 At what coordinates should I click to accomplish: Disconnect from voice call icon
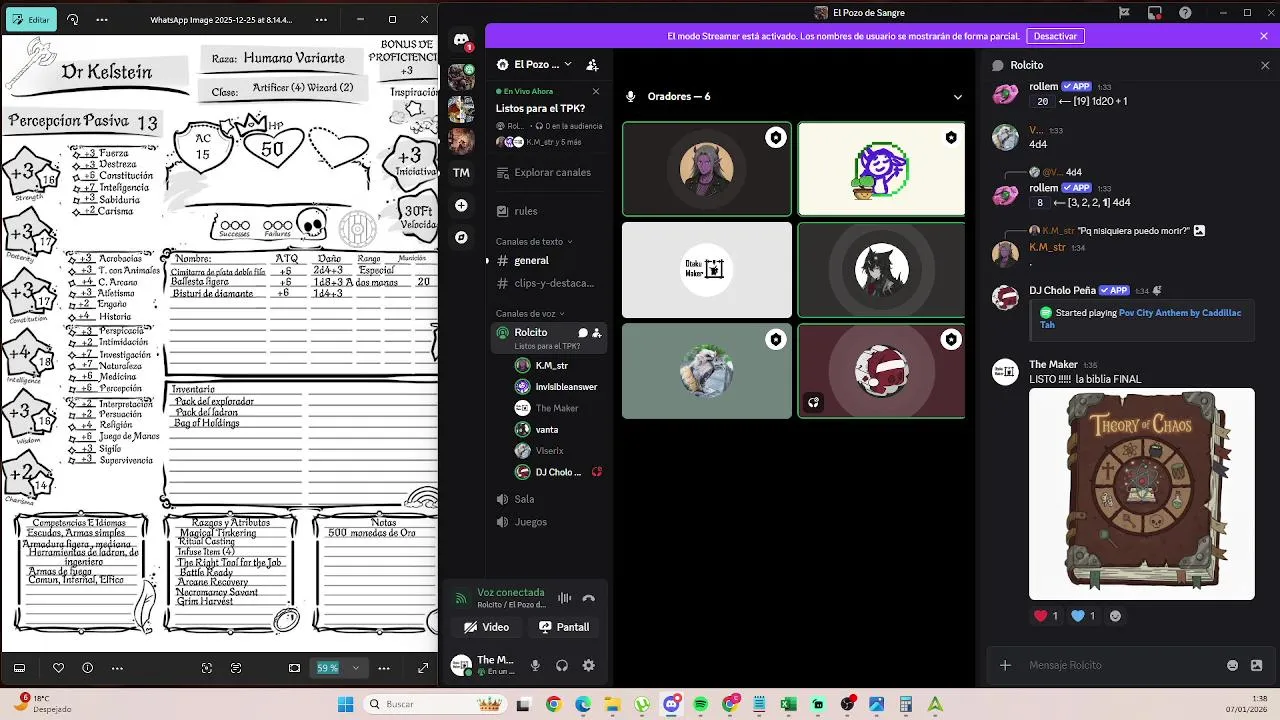[x=589, y=598]
